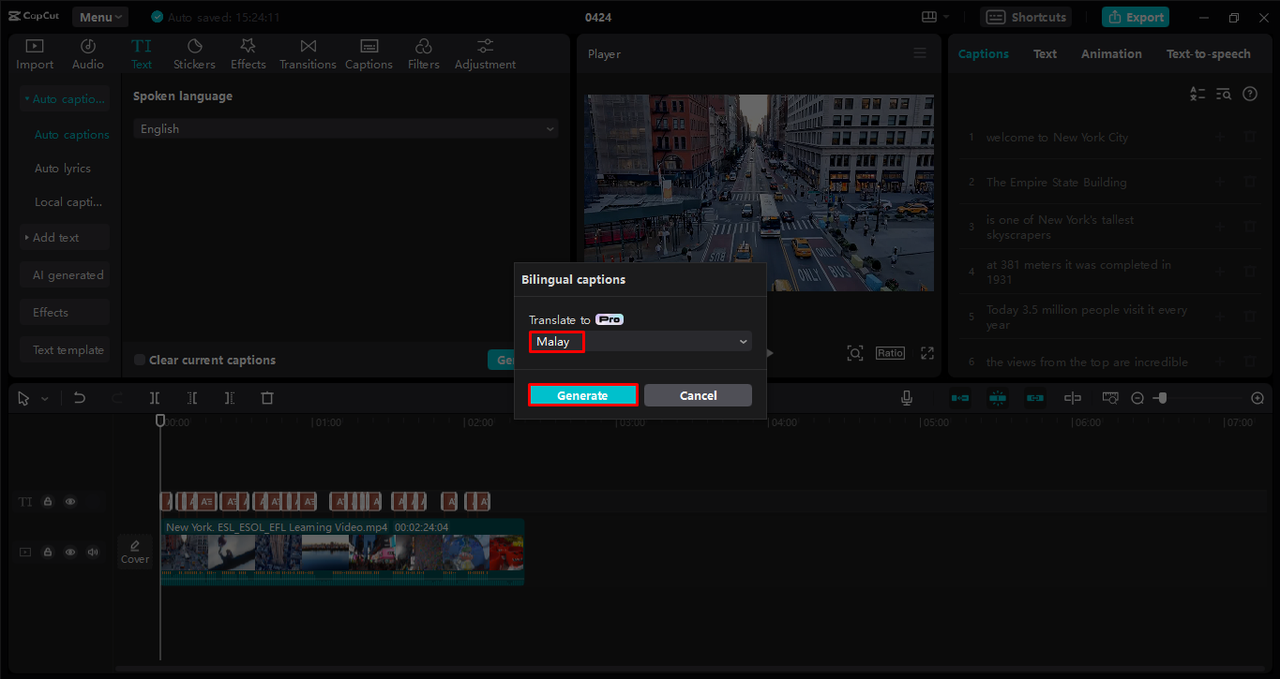Toggle lock on the text caption track
The image size is (1280, 679).
pyautogui.click(x=47, y=502)
